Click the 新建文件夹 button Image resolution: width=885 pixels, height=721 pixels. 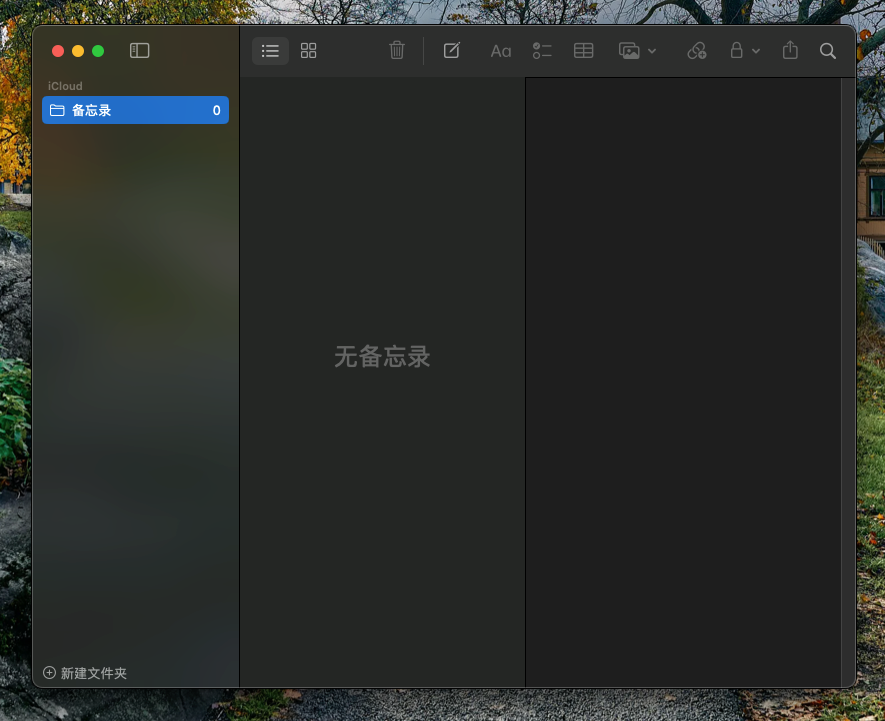point(85,673)
